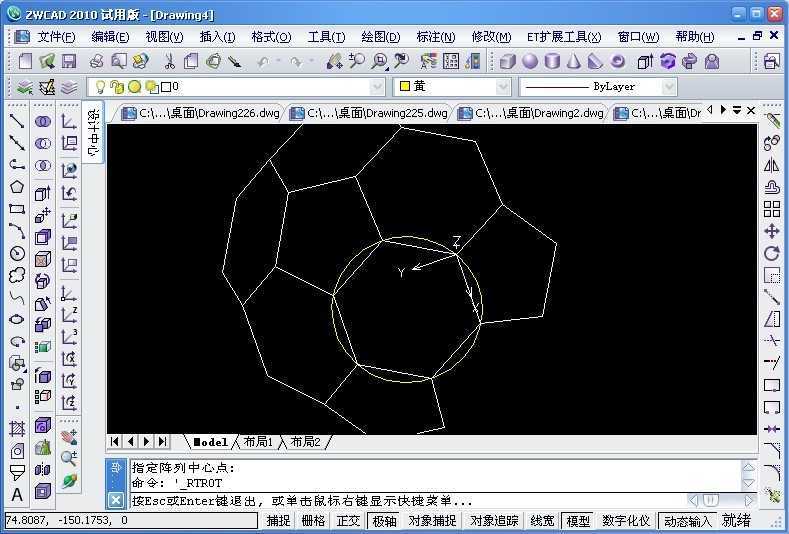The height and width of the screenshot is (534, 789).
Task: Open the ET扩展工具(X) menu
Action: point(564,37)
